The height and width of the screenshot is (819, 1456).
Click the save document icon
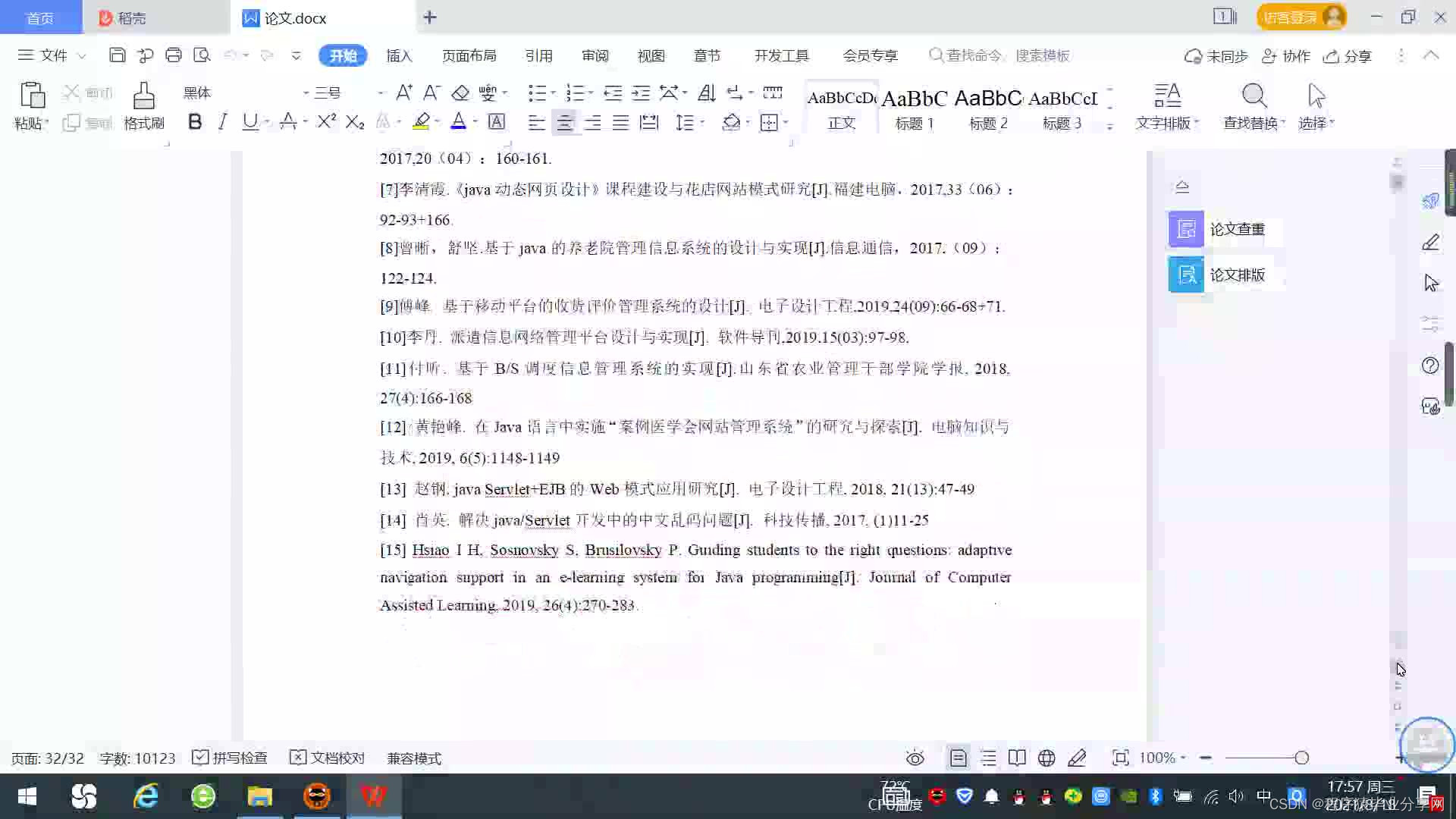(117, 55)
